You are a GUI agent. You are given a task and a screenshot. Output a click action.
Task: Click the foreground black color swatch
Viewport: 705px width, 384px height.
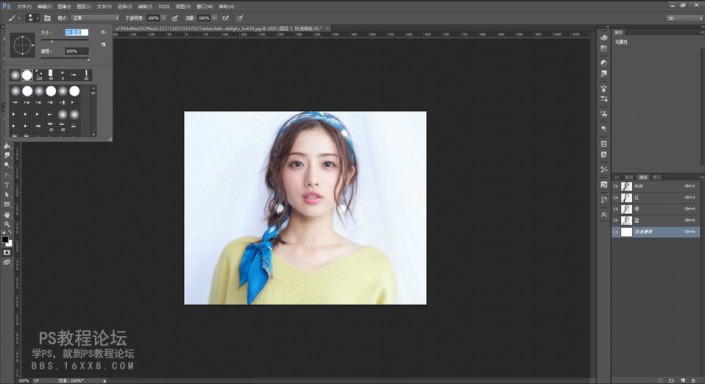[5, 240]
